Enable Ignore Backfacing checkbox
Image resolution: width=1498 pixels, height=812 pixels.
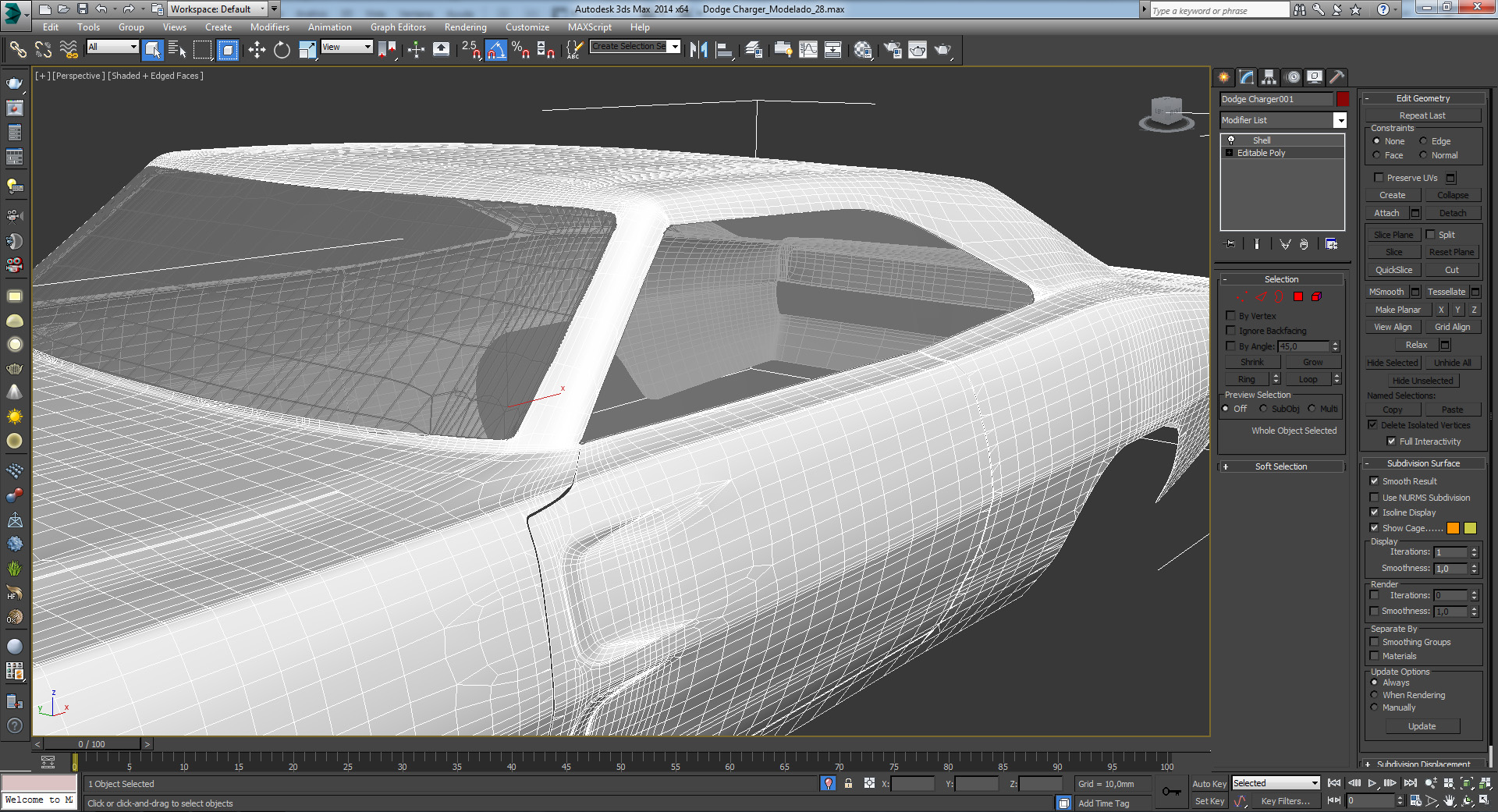[1230, 331]
